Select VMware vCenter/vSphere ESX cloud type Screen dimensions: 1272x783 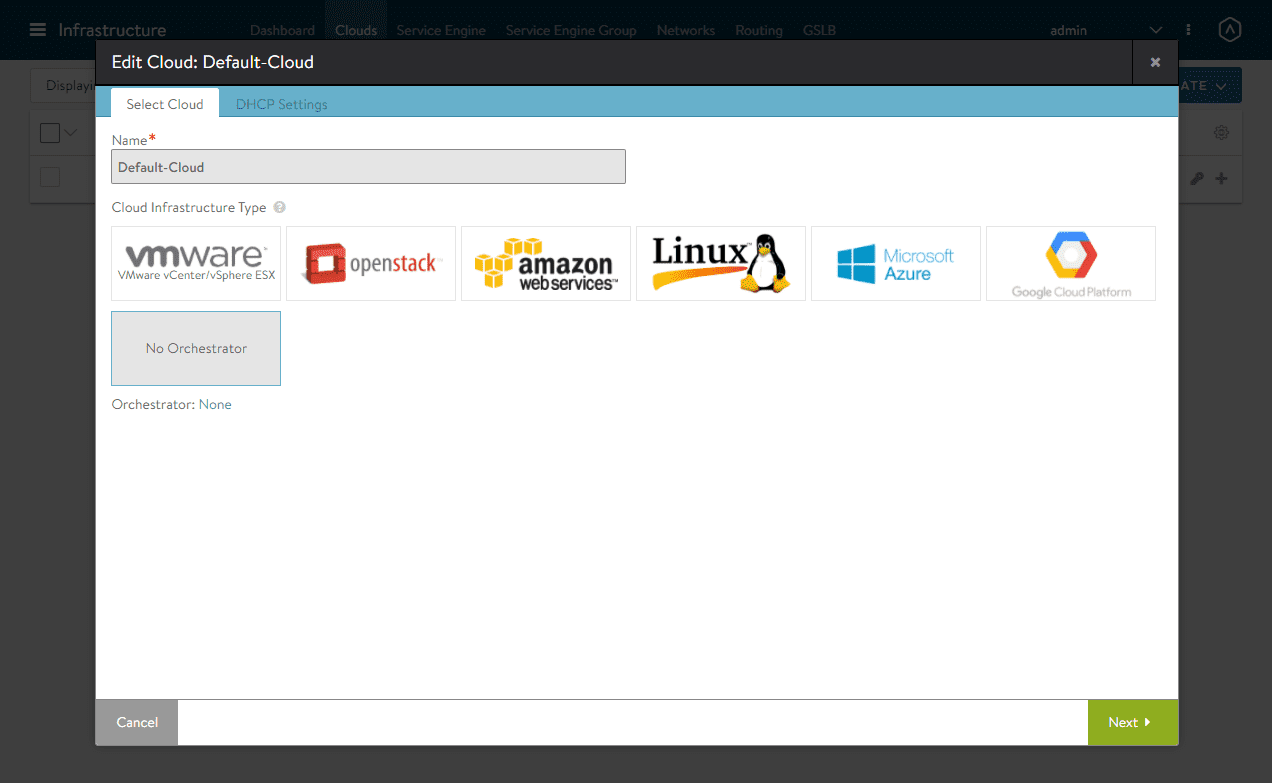tap(196, 263)
